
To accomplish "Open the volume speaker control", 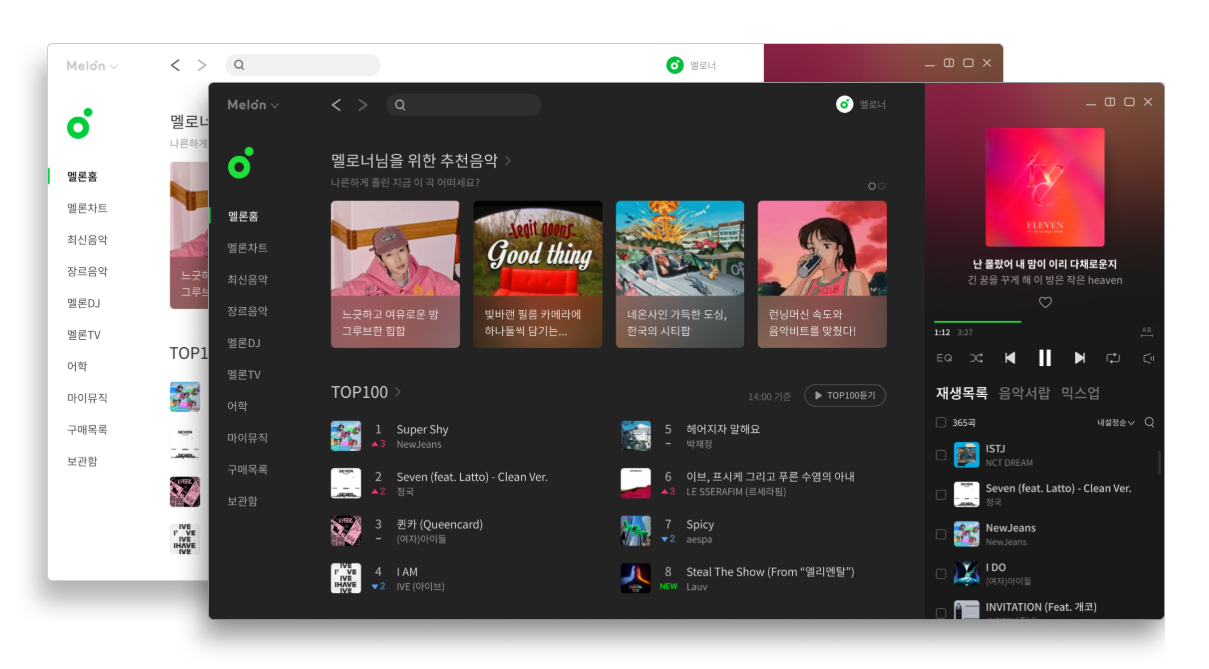I will [x=1148, y=358].
